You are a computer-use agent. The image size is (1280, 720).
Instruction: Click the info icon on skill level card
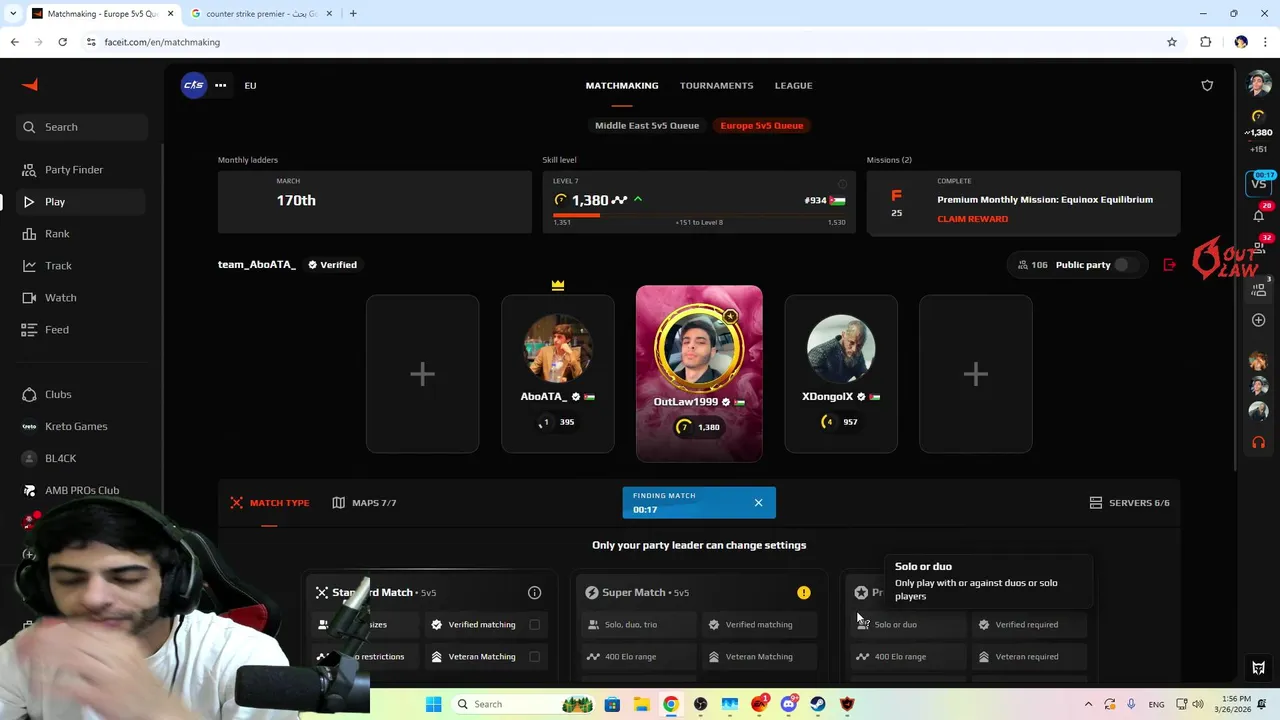click(x=842, y=184)
